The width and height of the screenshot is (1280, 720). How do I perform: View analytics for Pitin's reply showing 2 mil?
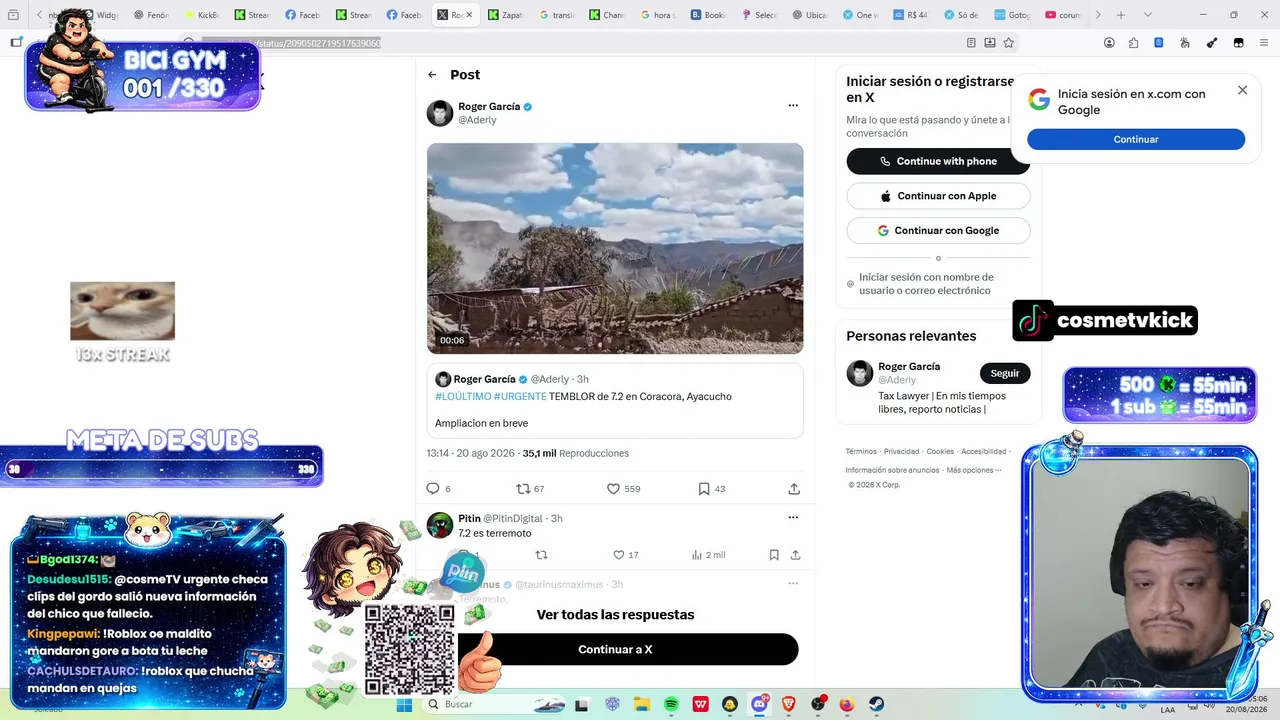(x=708, y=555)
